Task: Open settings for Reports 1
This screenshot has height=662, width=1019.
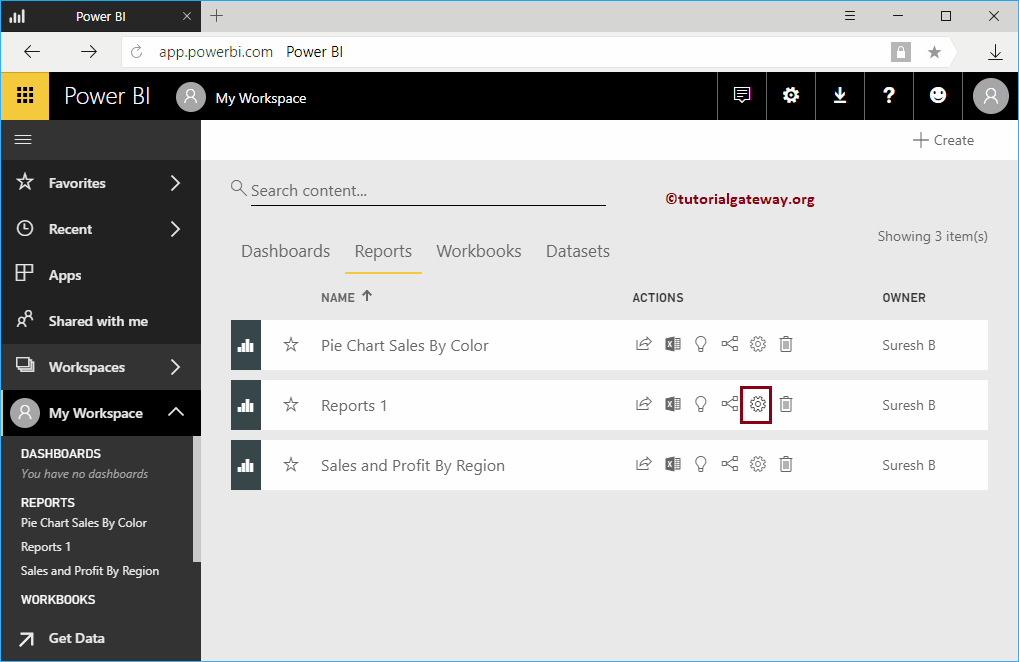Action: point(757,404)
